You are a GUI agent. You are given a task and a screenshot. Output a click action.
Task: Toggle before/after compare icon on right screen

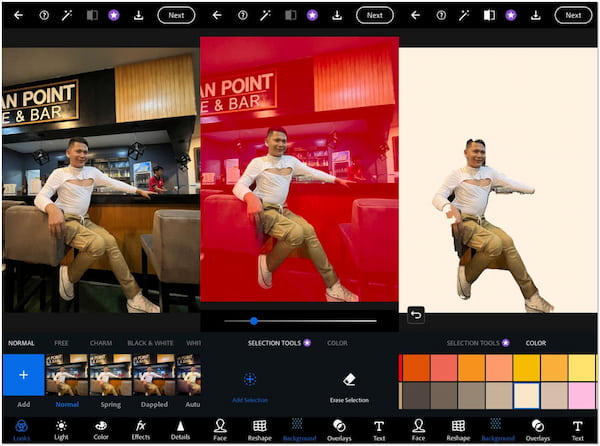[489, 15]
